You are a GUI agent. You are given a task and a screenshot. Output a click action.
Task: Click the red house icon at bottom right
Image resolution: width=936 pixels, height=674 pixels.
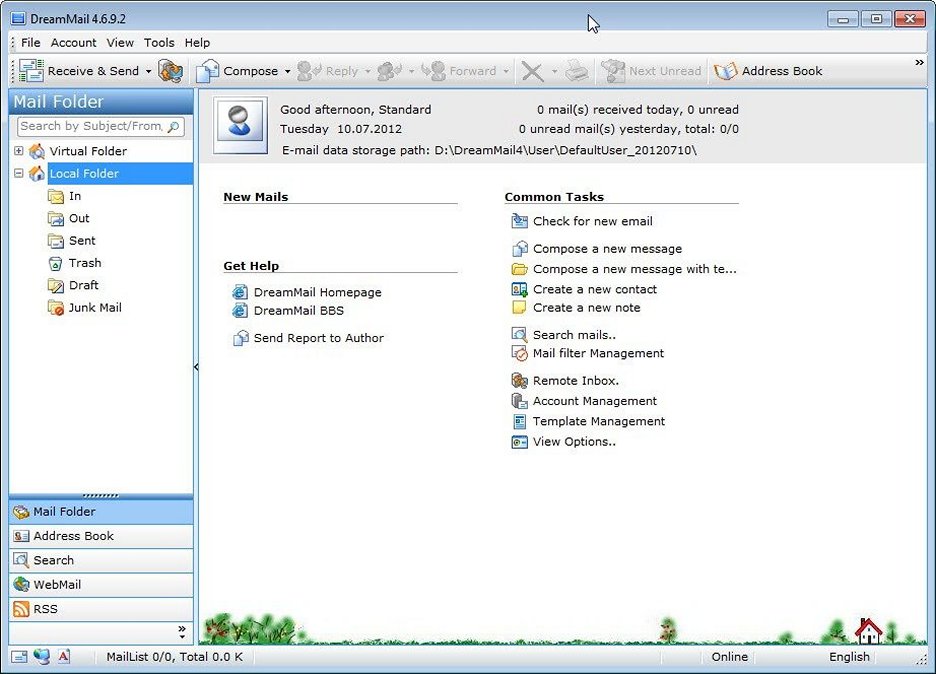pyautogui.click(x=868, y=630)
